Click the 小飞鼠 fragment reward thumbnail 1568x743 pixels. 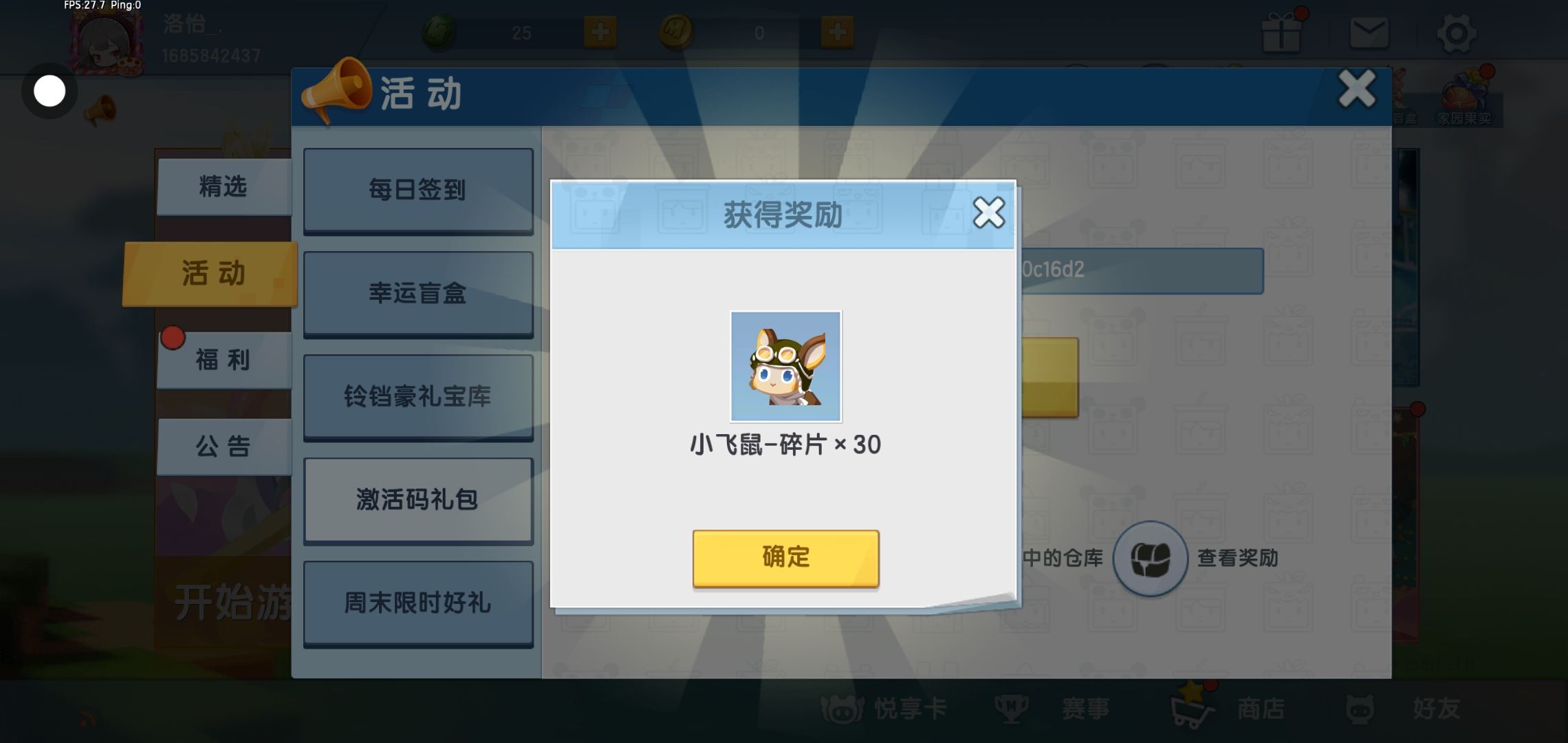(x=785, y=366)
